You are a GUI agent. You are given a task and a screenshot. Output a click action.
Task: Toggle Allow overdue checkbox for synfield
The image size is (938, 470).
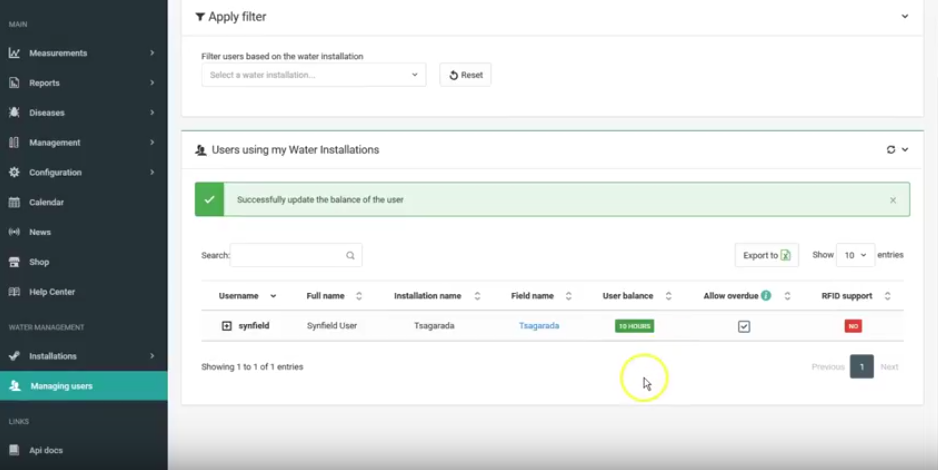pos(744,326)
